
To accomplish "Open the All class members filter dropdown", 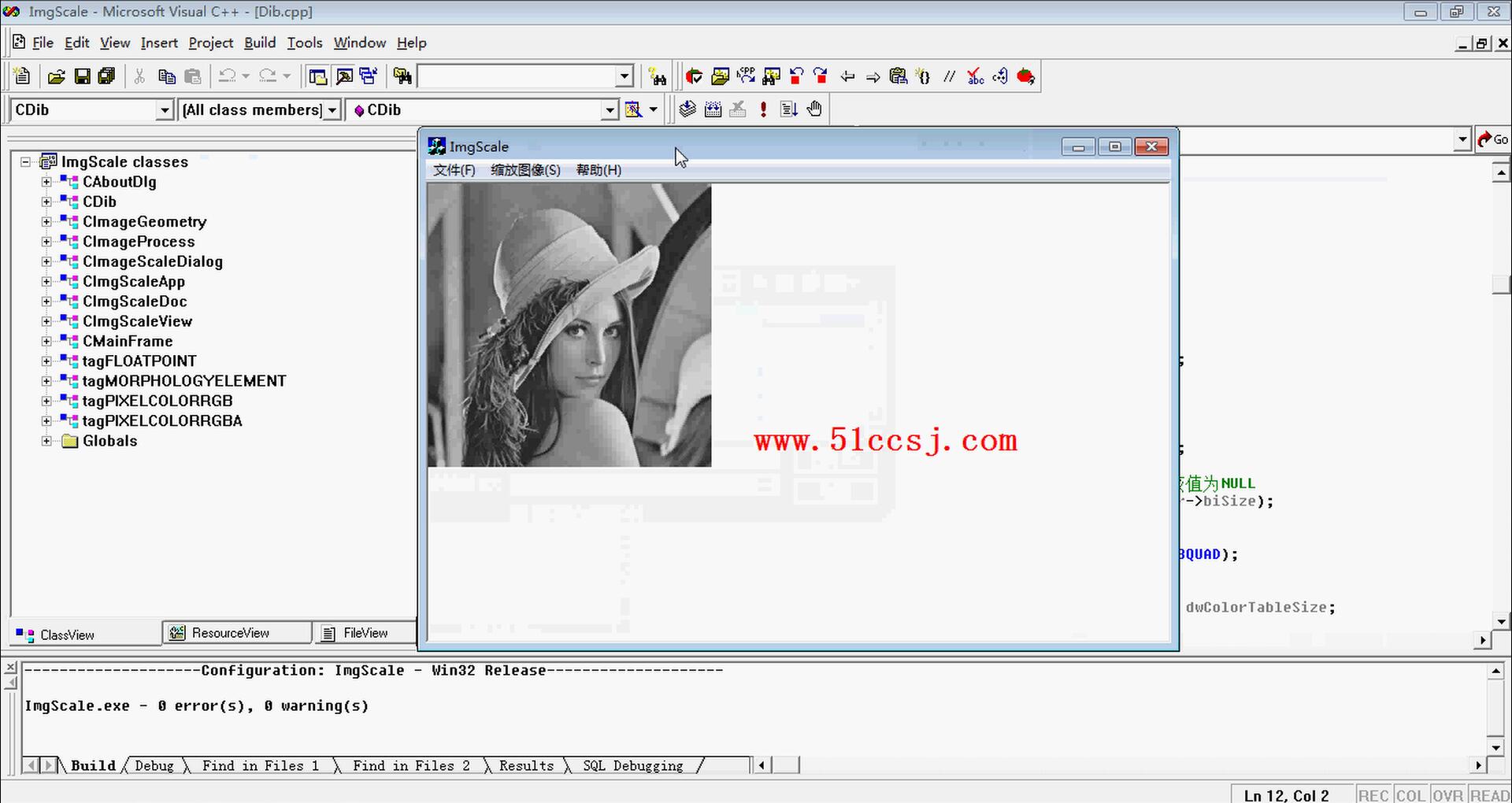I will tap(332, 110).
